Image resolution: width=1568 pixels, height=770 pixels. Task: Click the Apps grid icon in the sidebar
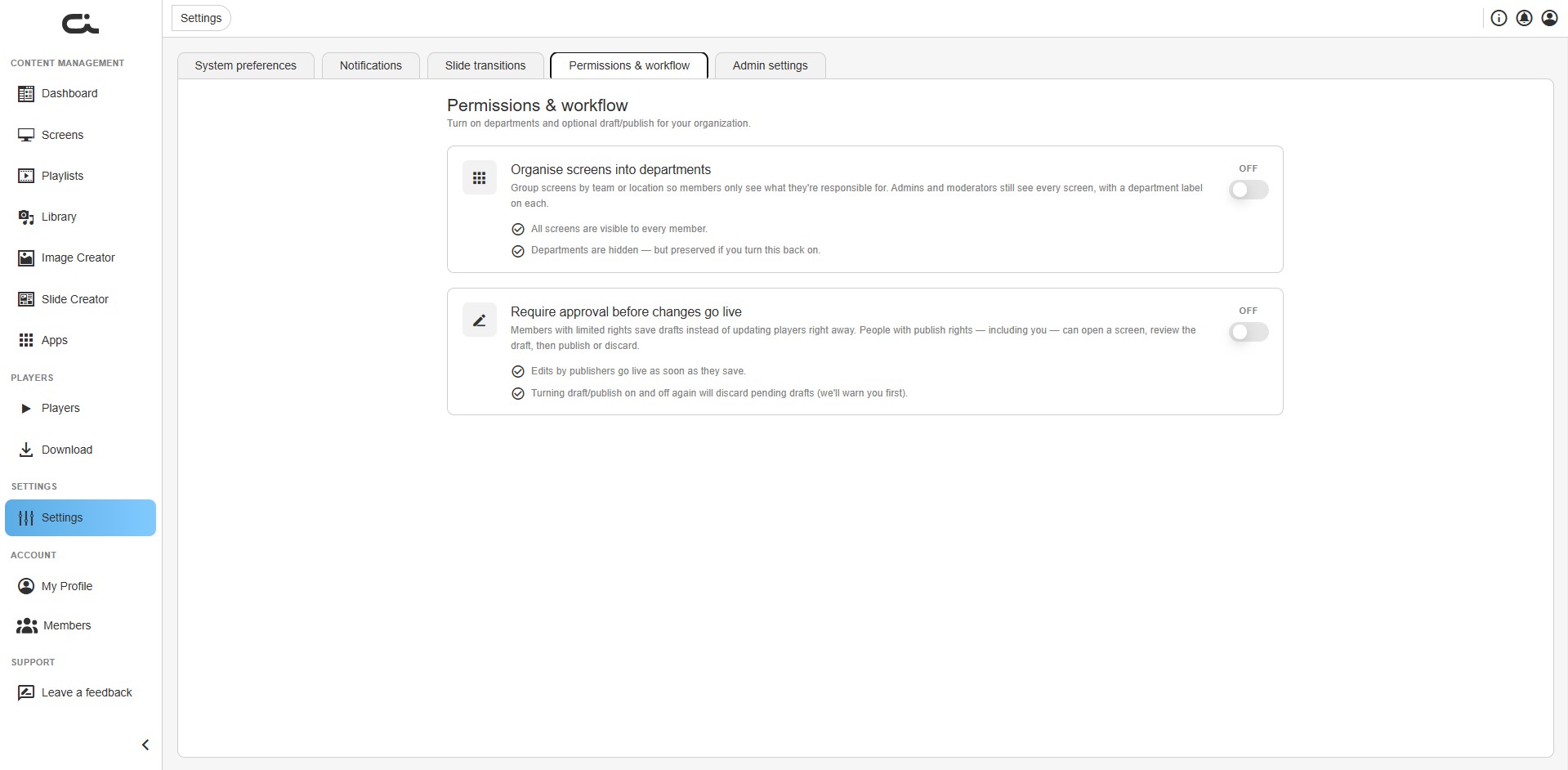pyautogui.click(x=26, y=340)
